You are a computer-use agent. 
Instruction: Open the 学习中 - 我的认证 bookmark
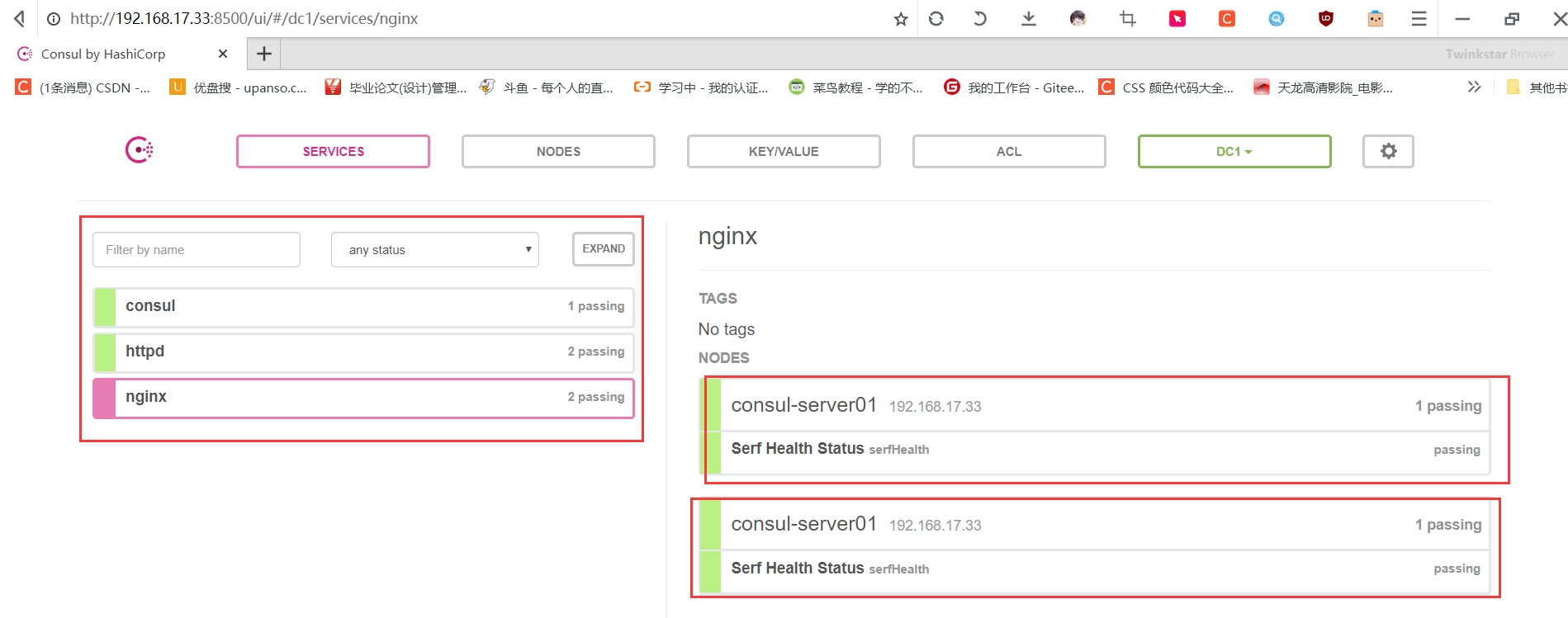point(701,87)
